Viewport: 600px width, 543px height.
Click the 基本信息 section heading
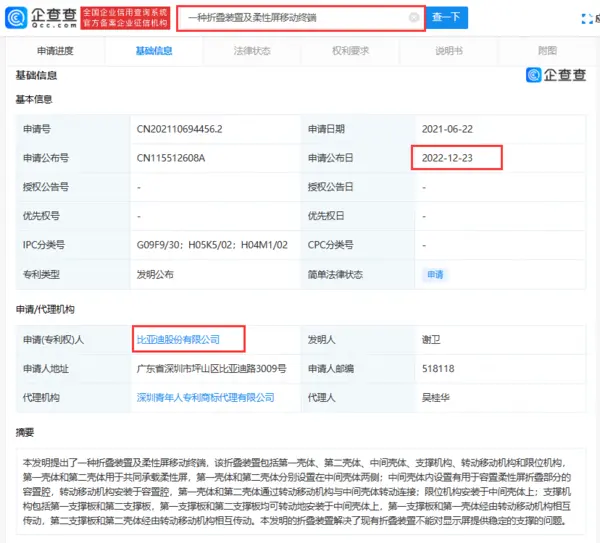[34, 99]
